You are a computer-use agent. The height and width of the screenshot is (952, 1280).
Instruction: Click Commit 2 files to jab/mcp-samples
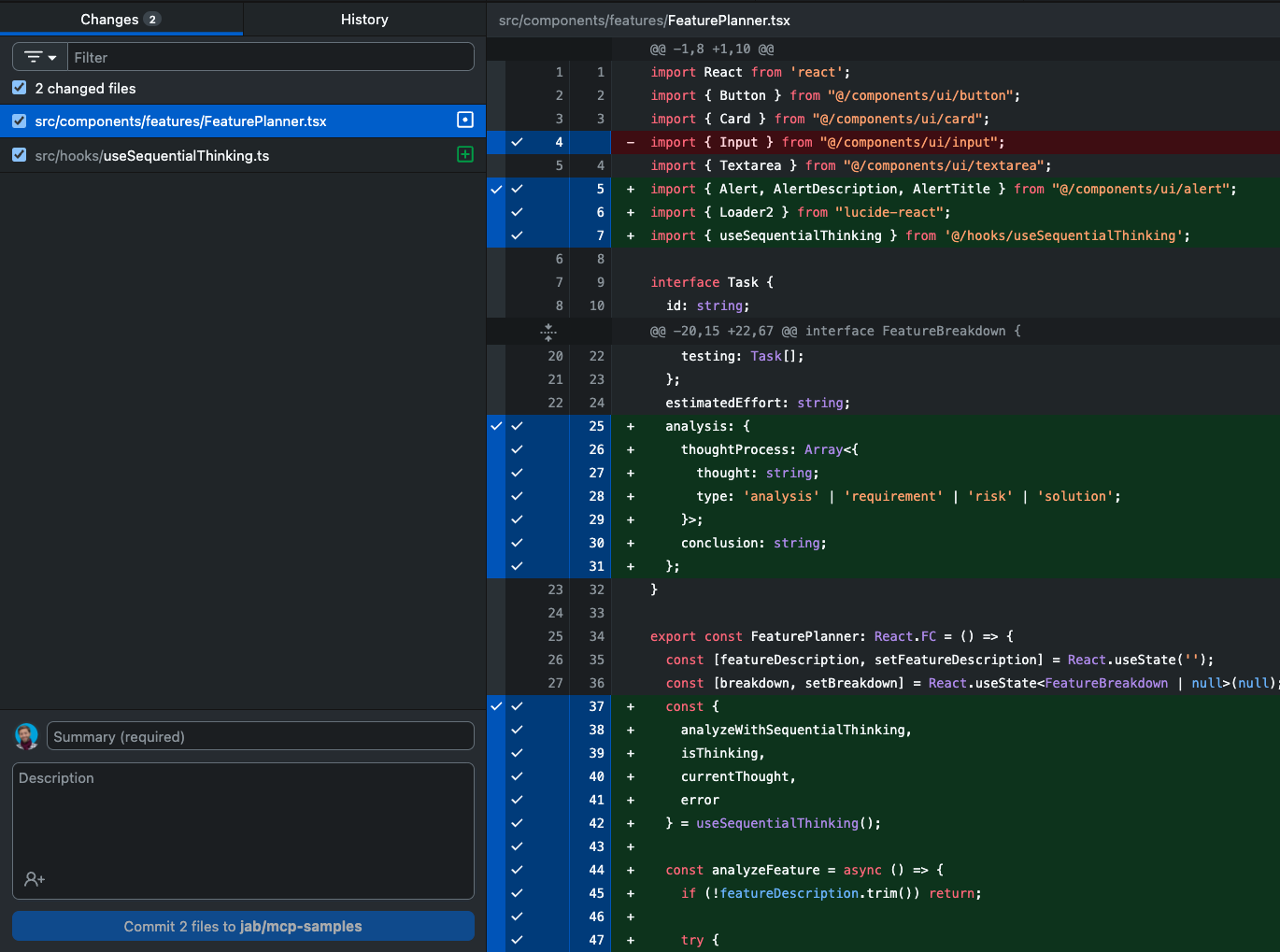click(243, 927)
